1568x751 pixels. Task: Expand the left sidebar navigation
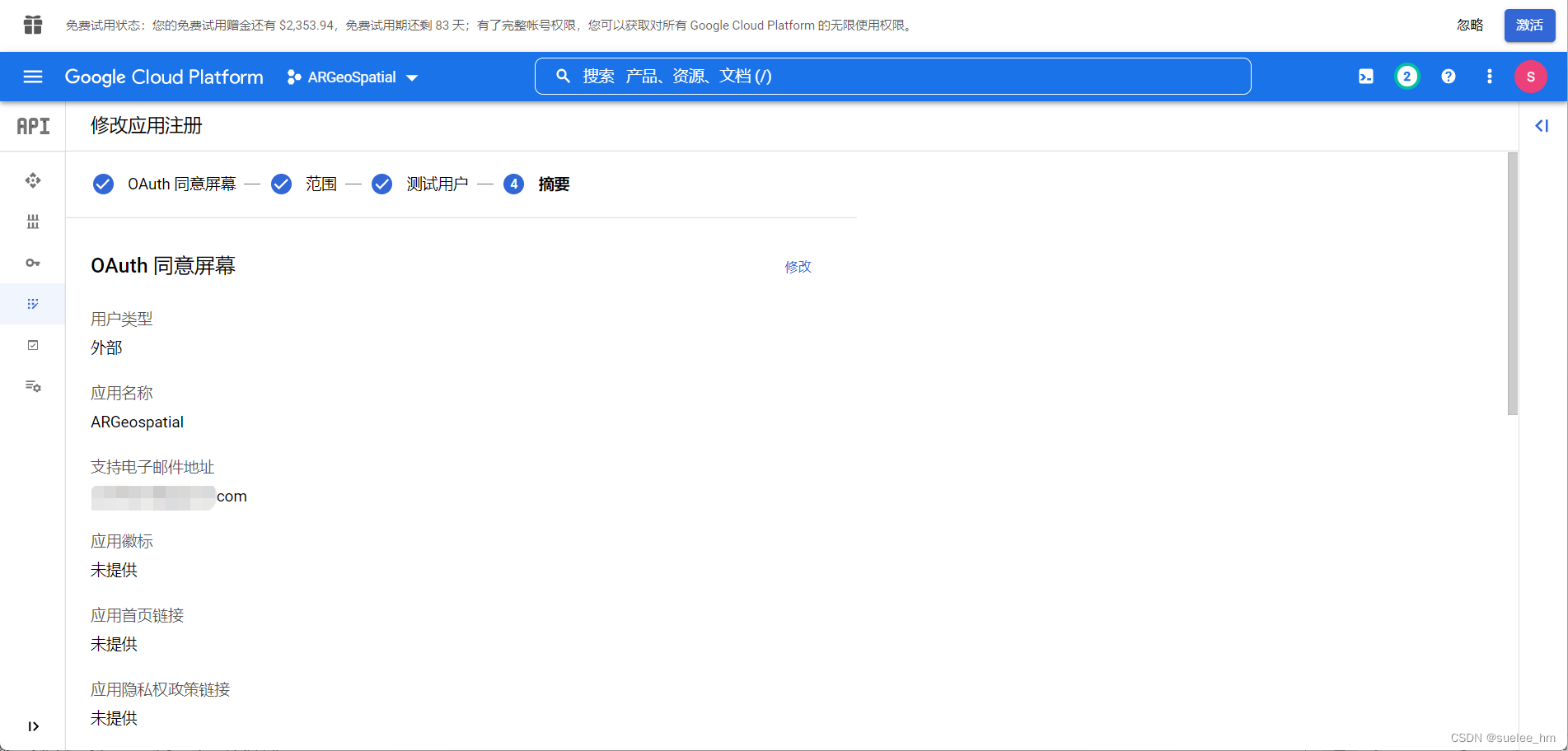(x=33, y=726)
